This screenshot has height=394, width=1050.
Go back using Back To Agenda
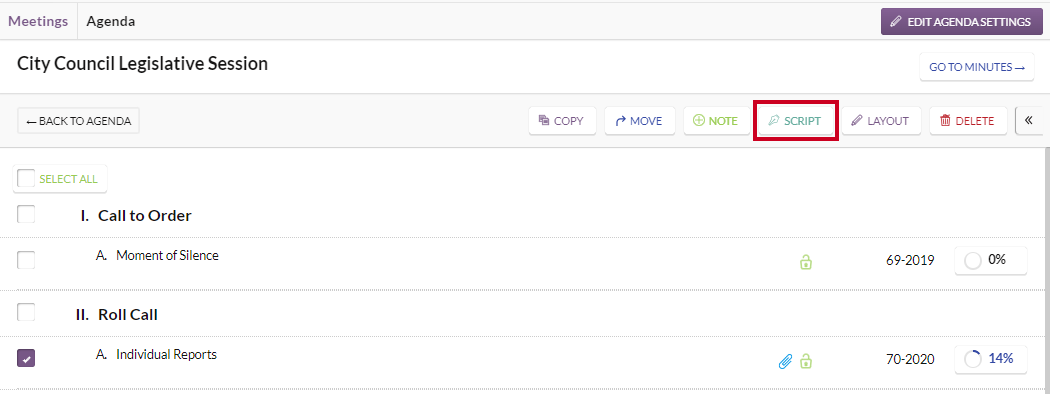pos(78,121)
